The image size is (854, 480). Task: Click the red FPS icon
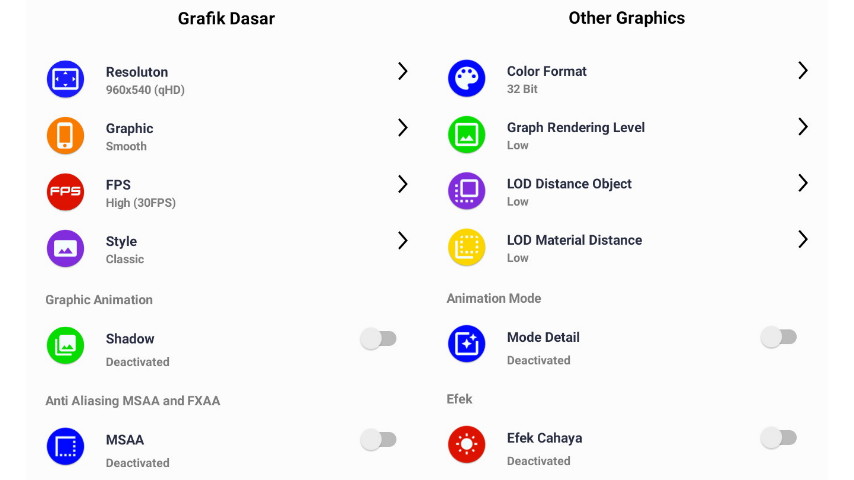65,192
